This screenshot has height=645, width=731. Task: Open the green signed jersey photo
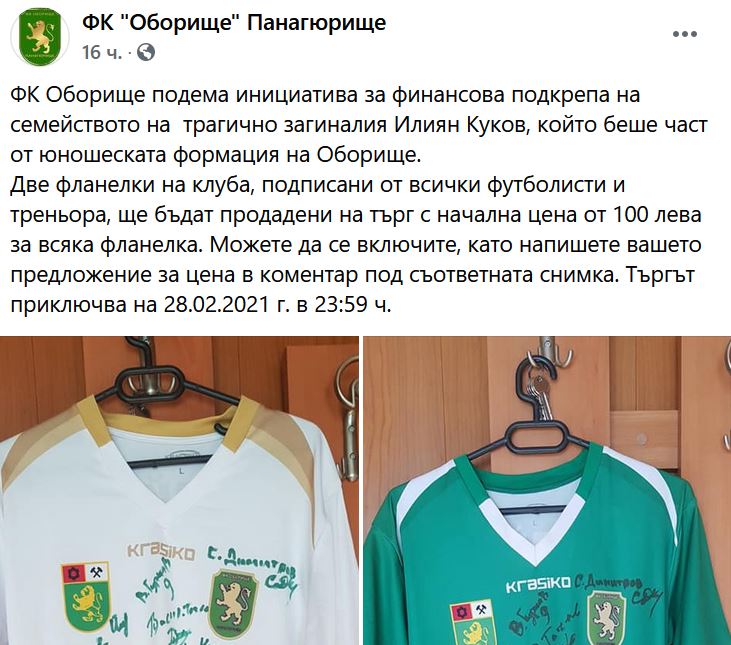coord(547,490)
